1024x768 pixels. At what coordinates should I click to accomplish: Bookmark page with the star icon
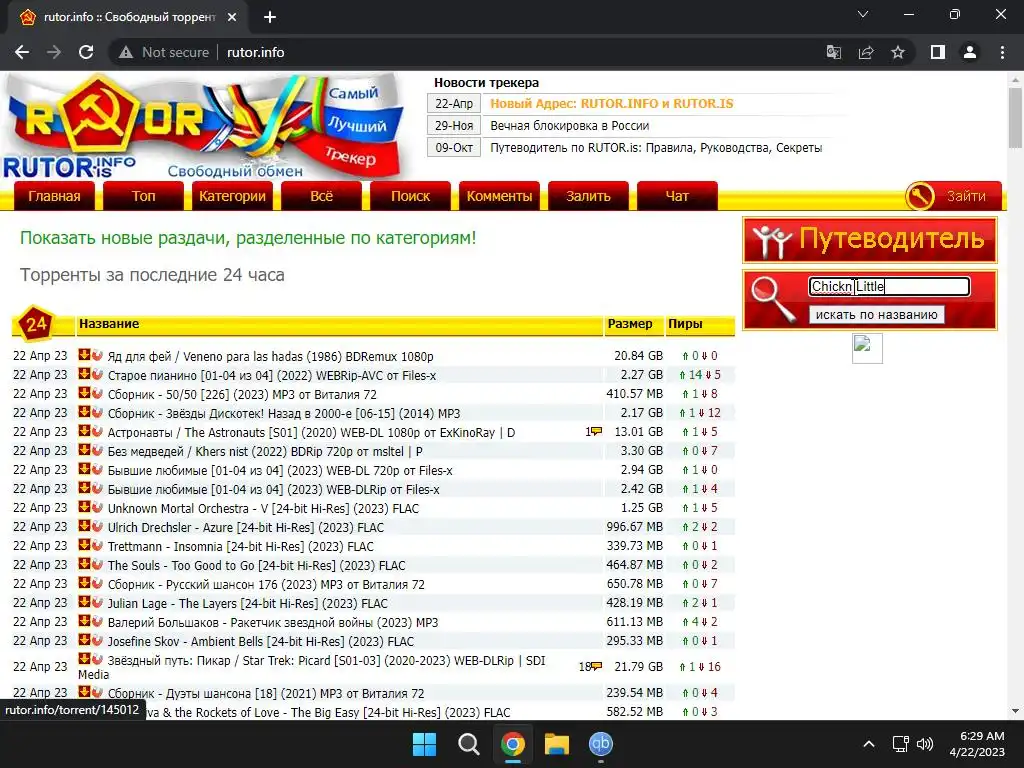click(898, 52)
